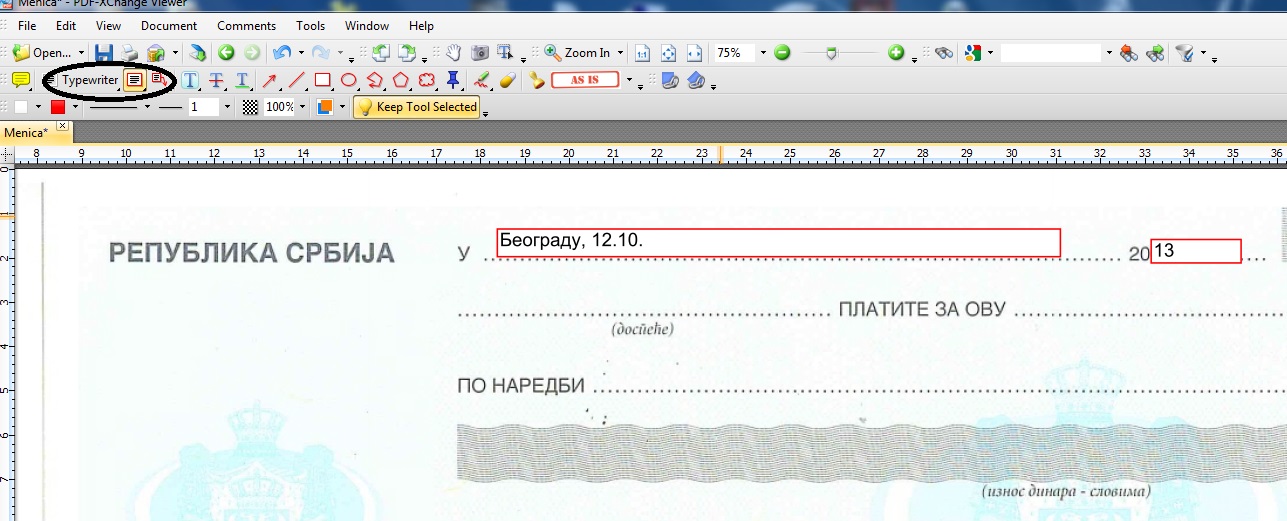Go to next view with green forward arrow
1287x521 pixels.
(x=252, y=52)
